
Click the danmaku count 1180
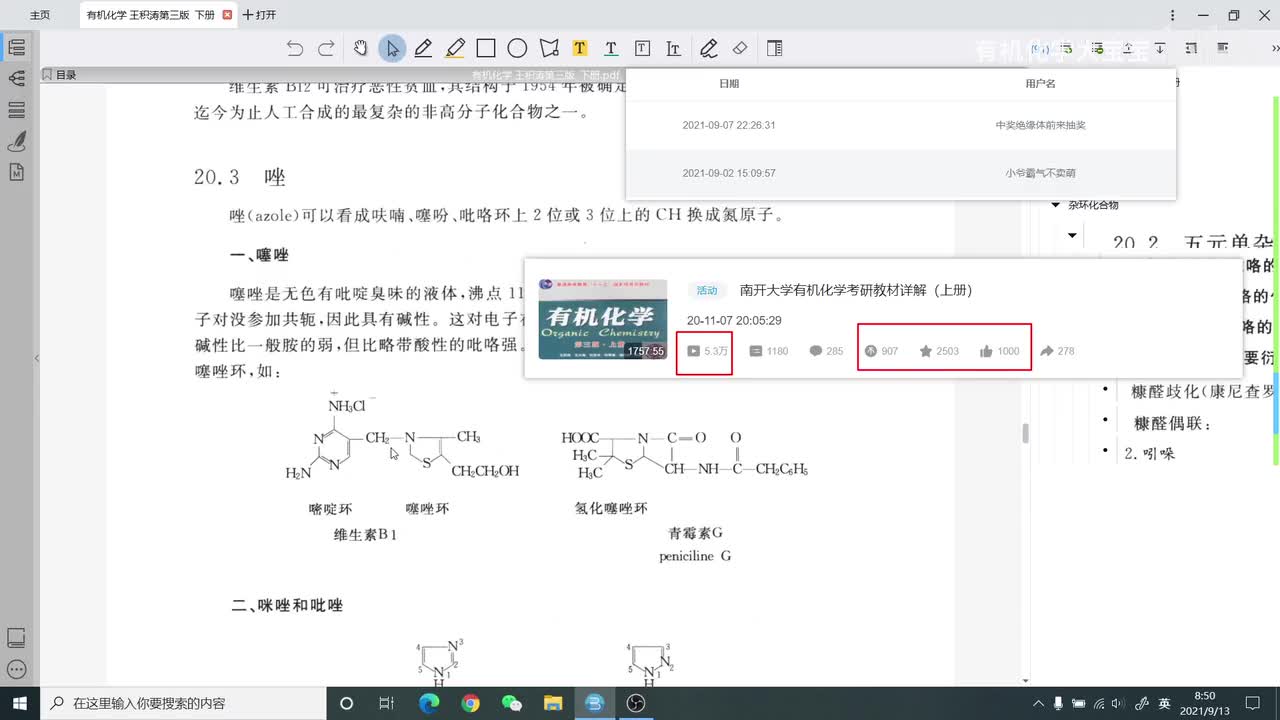769,351
